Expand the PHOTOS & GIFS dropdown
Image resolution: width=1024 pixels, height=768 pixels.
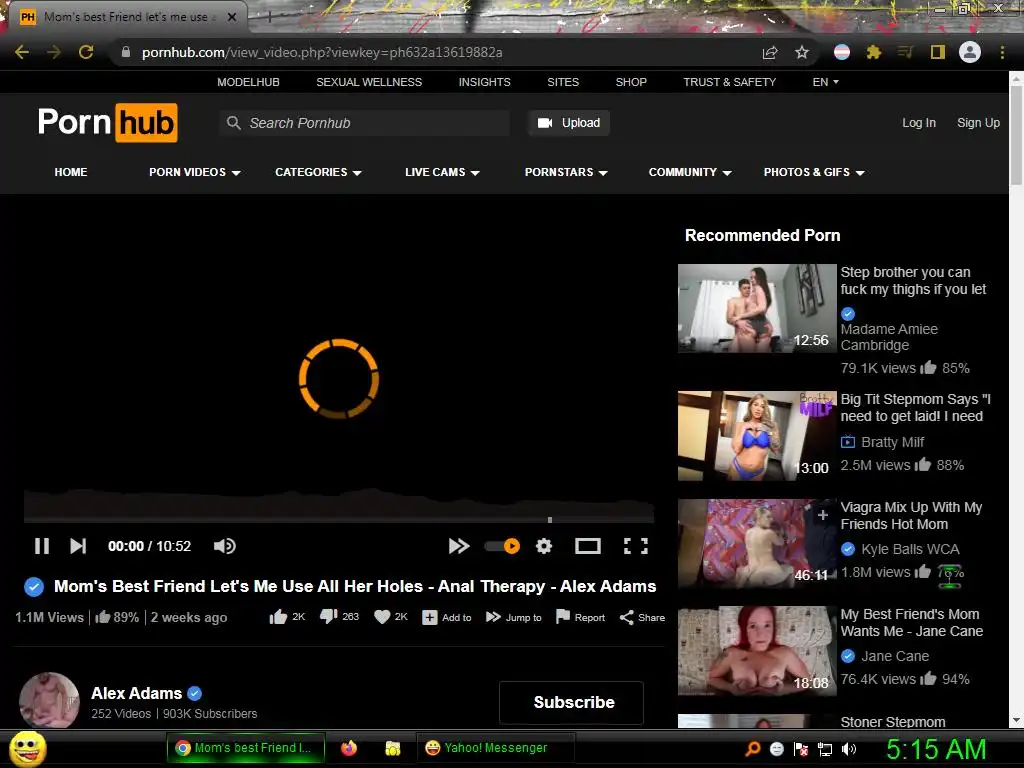coord(814,172)
